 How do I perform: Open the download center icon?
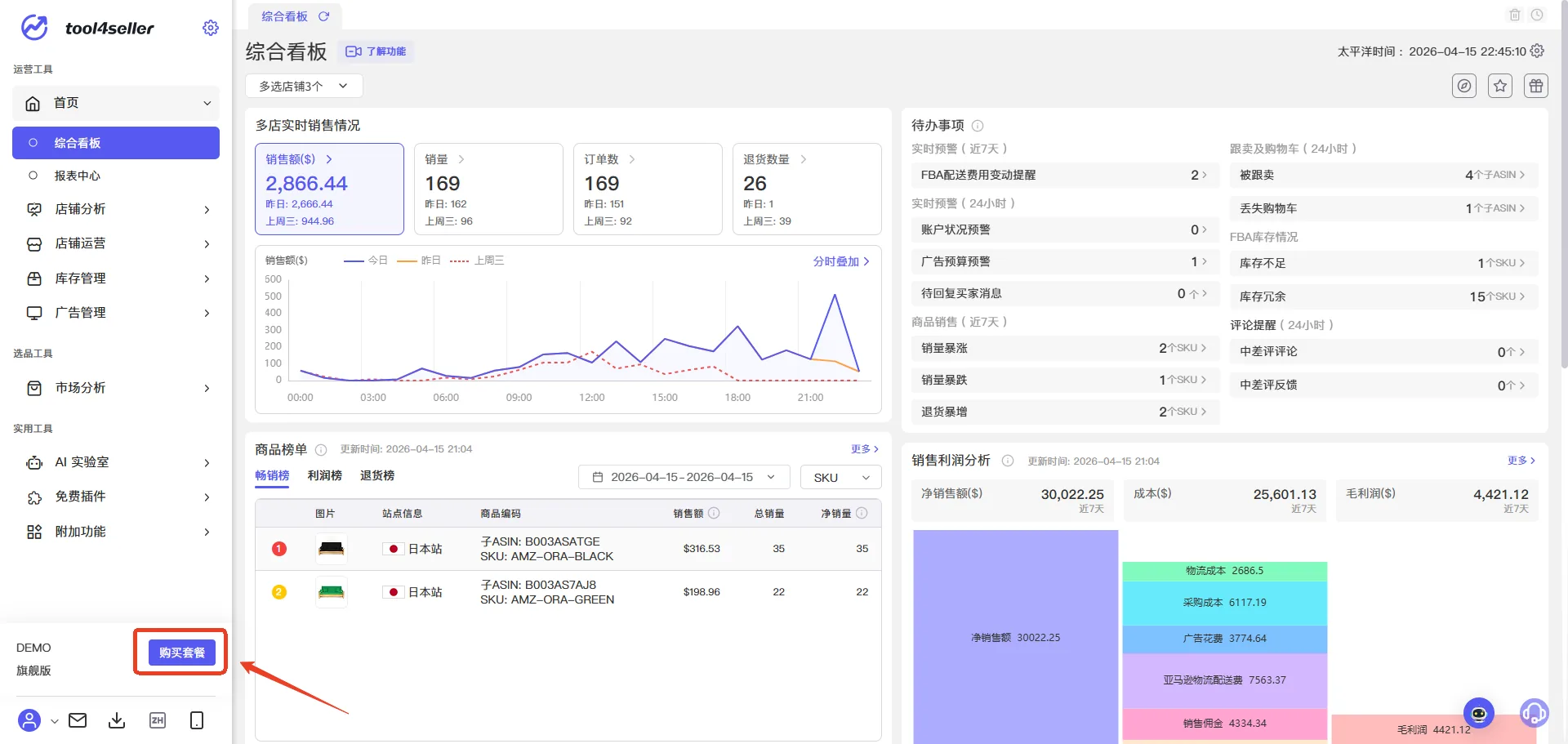click(117, 720)
